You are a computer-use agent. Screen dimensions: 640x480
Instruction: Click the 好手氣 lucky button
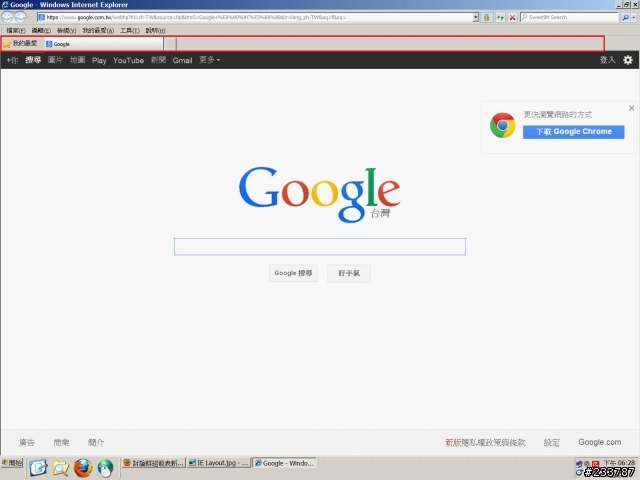pyautogui.click(x=349, y=273)
